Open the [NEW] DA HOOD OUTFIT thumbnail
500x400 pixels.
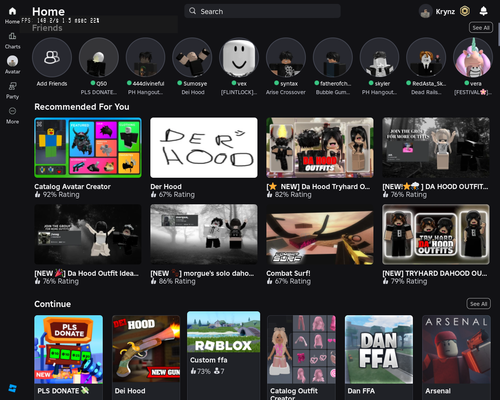[436, 147]
